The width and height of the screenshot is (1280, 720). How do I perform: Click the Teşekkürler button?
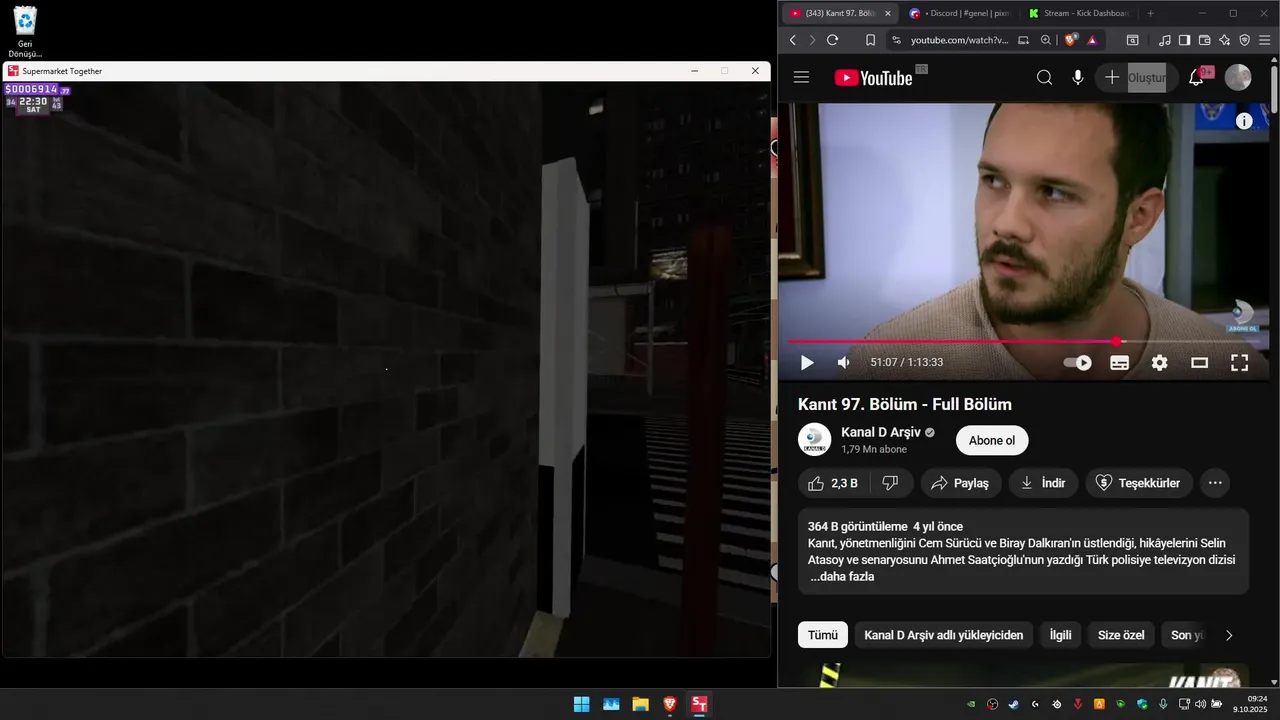pyautogui.click(x=1139, y=483)
